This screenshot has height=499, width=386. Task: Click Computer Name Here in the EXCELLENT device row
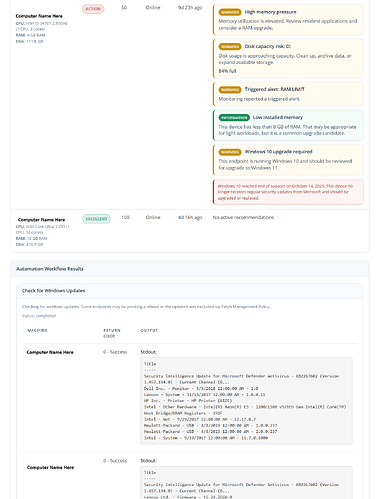41,220
